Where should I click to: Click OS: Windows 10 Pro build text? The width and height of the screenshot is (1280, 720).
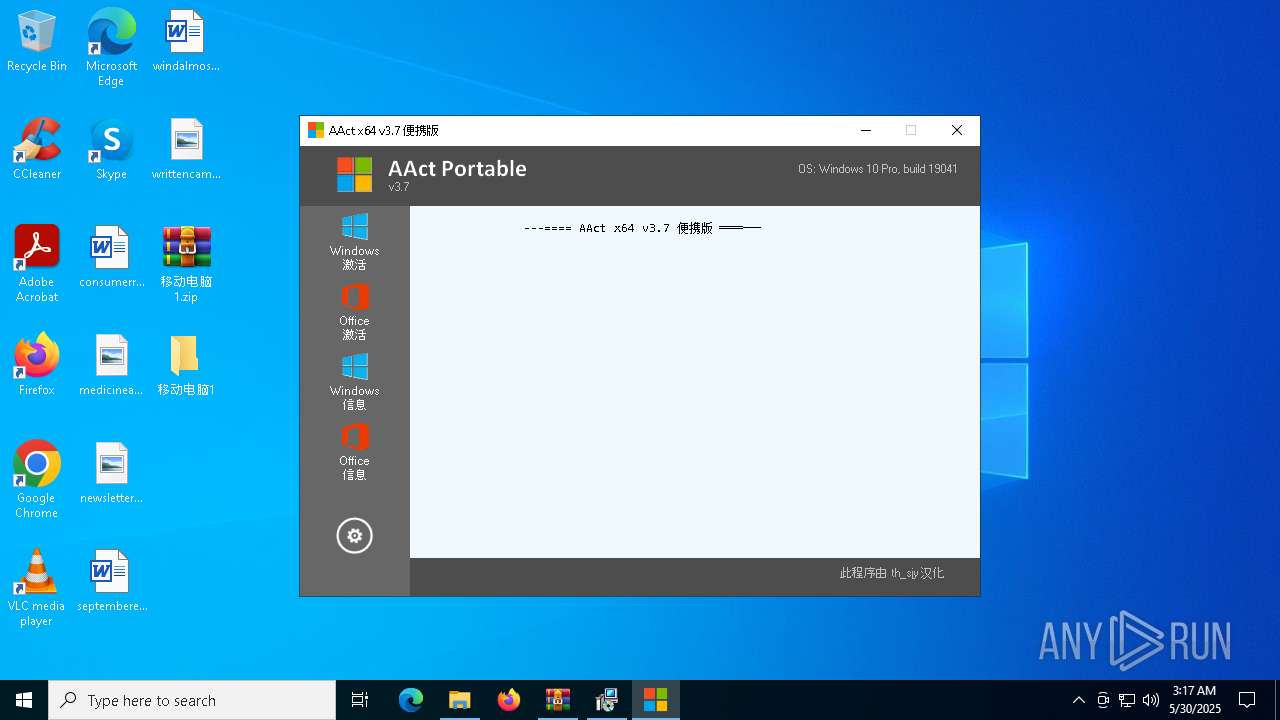[x=878, y=169]
